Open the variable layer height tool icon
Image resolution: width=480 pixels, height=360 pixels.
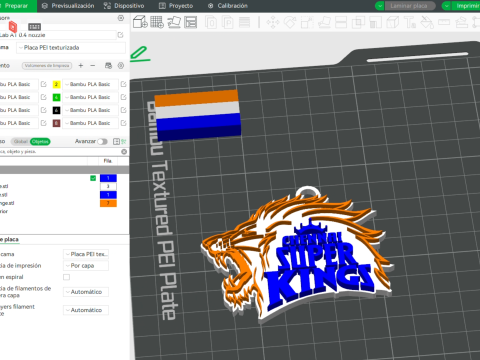tap(244, 22)
